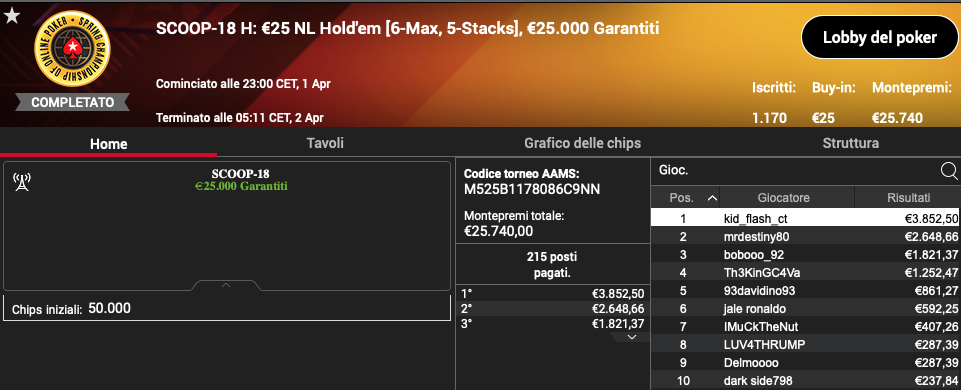The height and width of the screenshot is (390, 961).
Task: Click the favorite star icon
Action: (12, 17)
